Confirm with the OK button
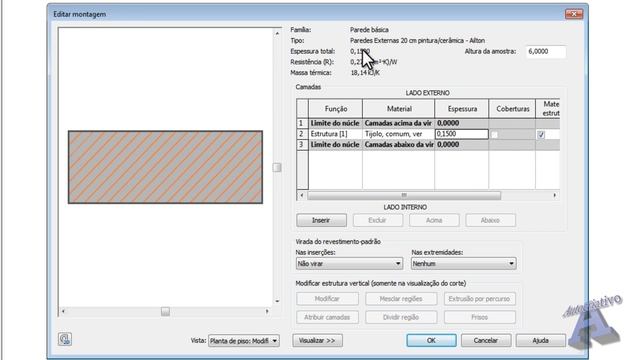Image resolution: width=640 pixels, height=360 pixels. point(431,340)
